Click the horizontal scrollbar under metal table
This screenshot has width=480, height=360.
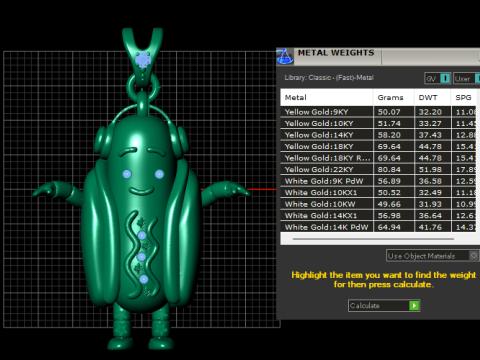point(373,239)
